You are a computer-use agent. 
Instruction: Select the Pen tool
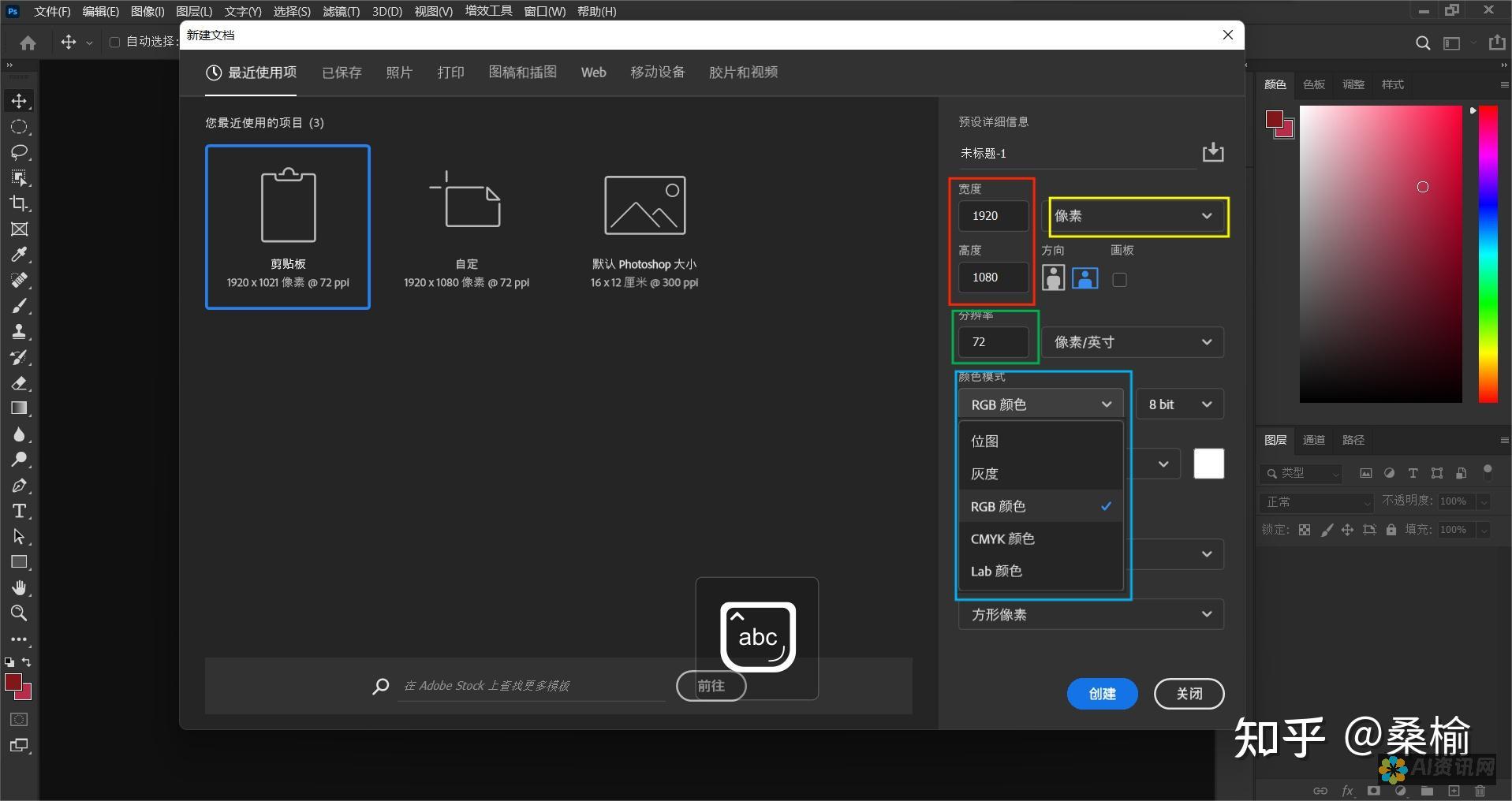click(x=19, y=486)
